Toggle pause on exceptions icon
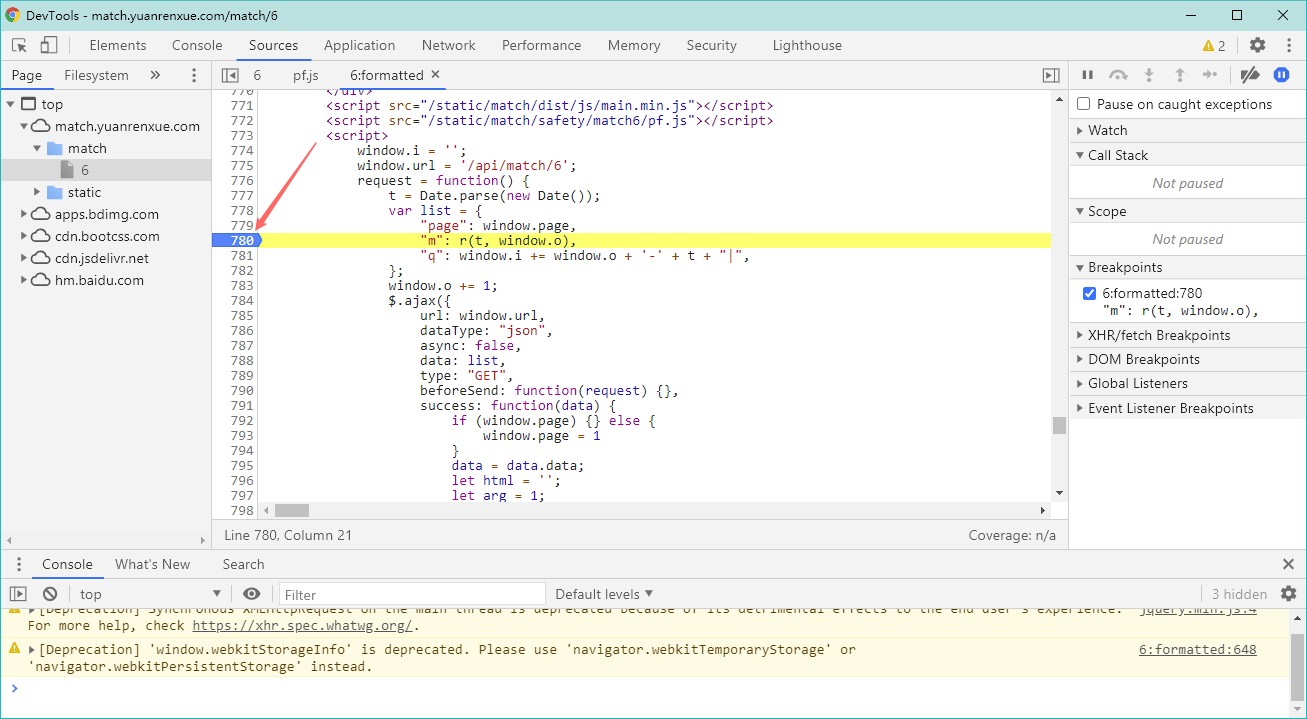Screen dimensions: 1307x719 pyautogui.click(x=1281, y=75)
